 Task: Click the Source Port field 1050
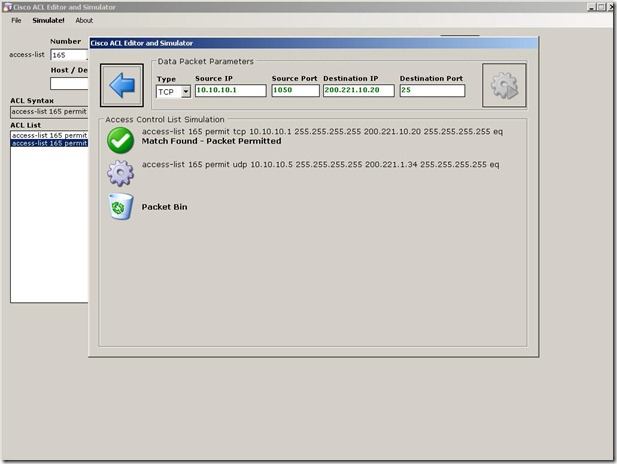coord(295,90)
